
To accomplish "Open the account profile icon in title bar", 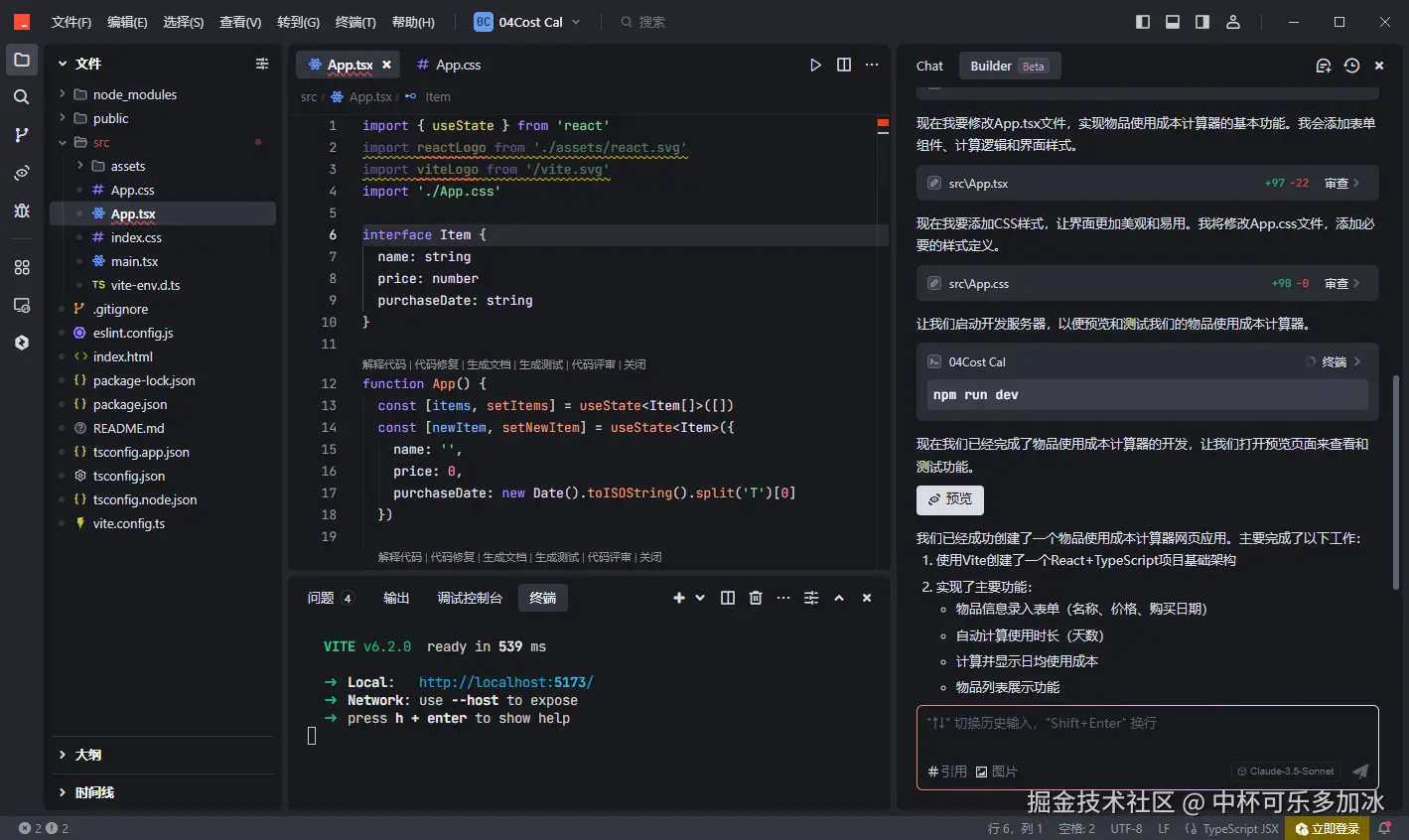I will (x=1233, y=22).
